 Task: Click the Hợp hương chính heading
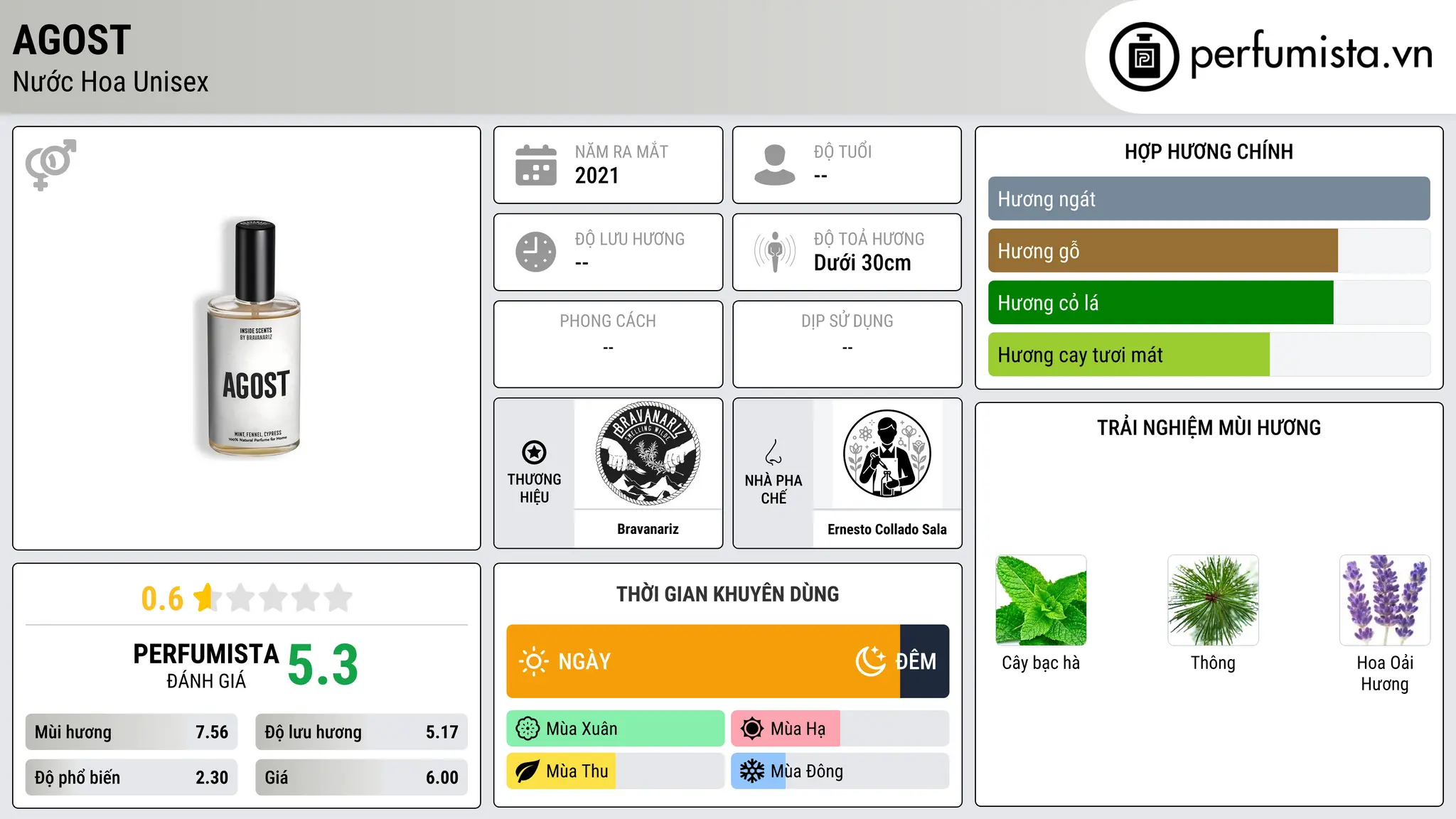(1209, 151)
